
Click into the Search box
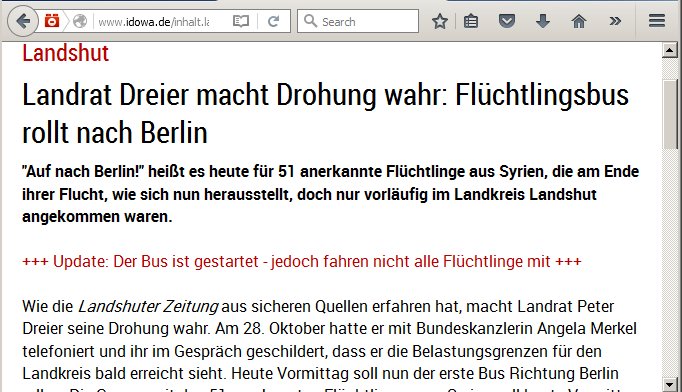click(358, 21)
